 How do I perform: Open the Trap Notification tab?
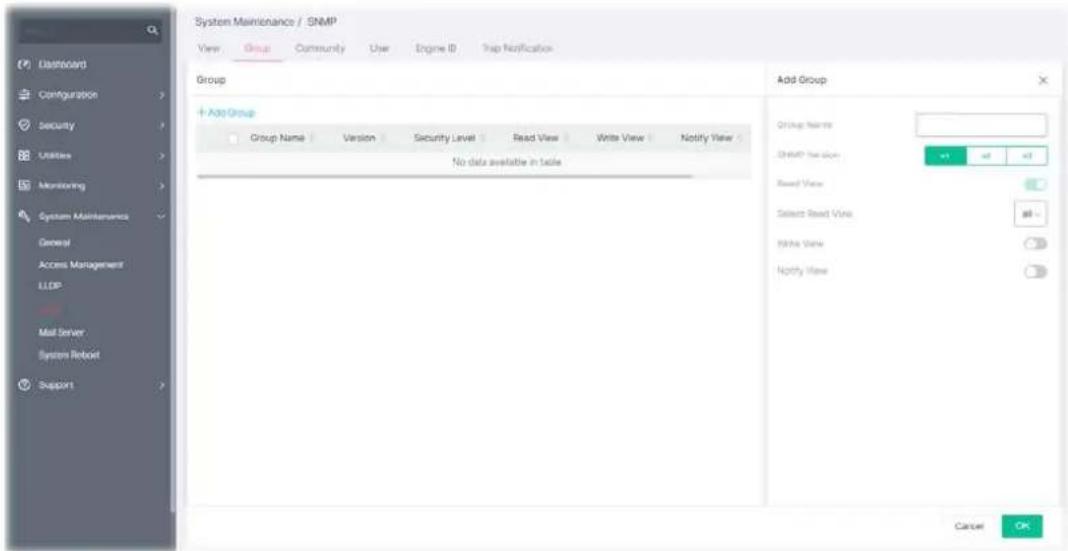click(517, 48)
